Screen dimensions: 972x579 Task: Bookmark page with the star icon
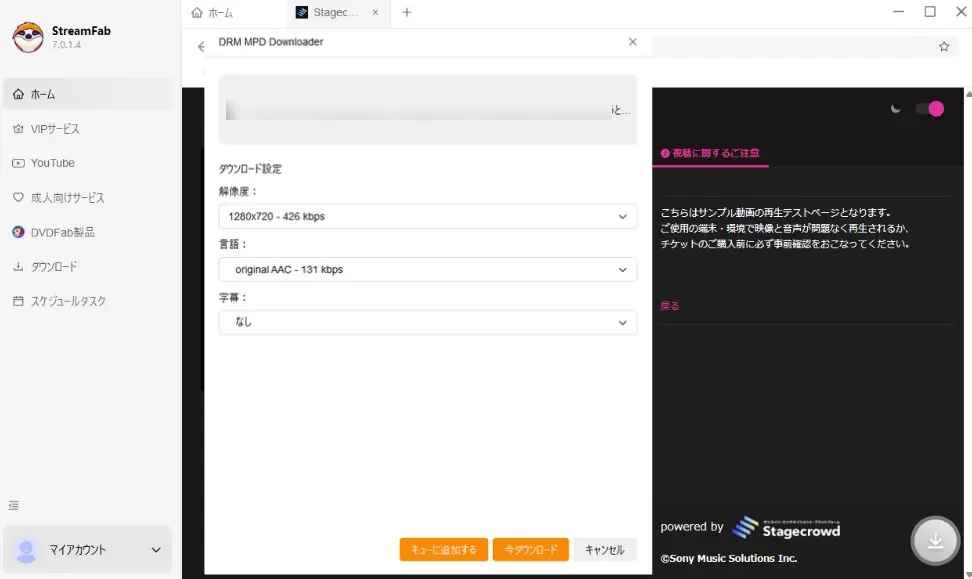click(x=943, y=46)
